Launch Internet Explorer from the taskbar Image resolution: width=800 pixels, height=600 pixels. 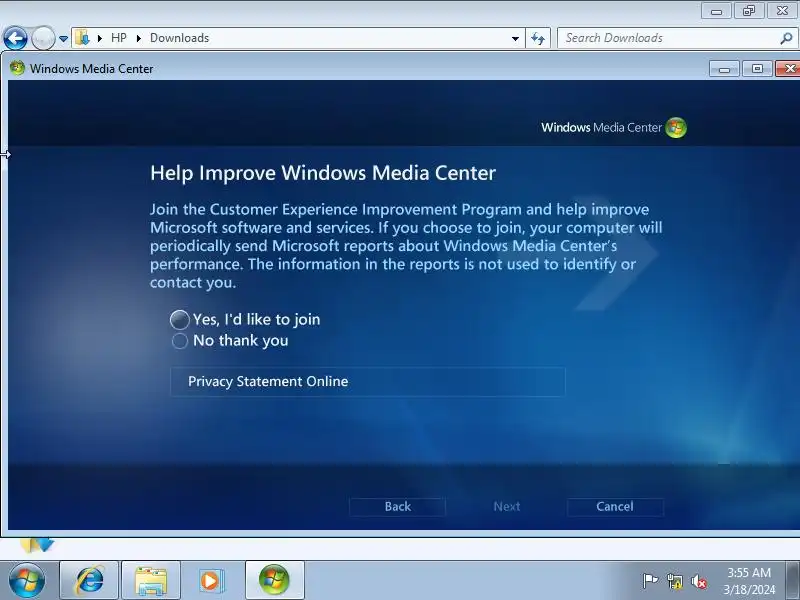pyautogui.click(x=89, y=580)
